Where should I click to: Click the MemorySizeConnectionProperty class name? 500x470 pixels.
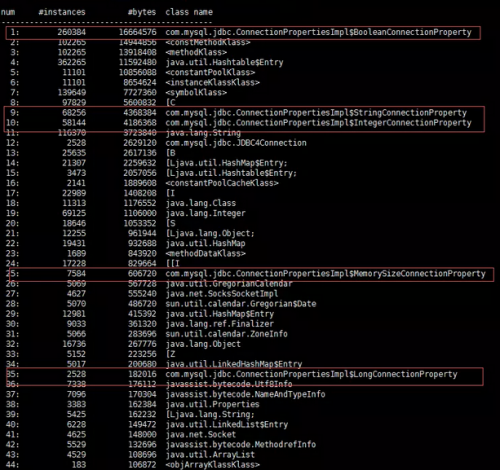tap(325, 274)
